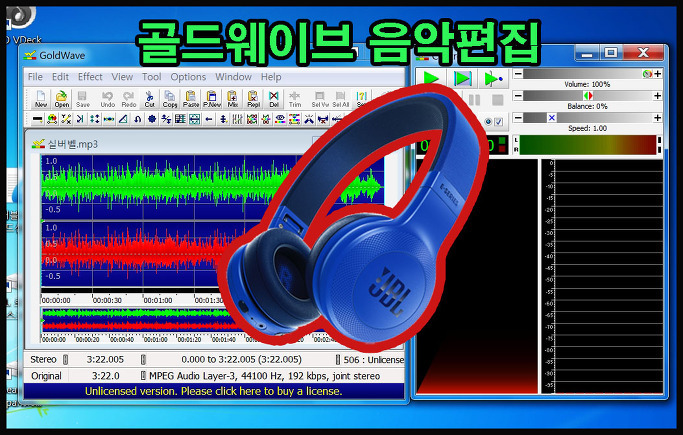Stop playback in the Control window
This screenshot has width=683, height=435.
click(497, 100)
